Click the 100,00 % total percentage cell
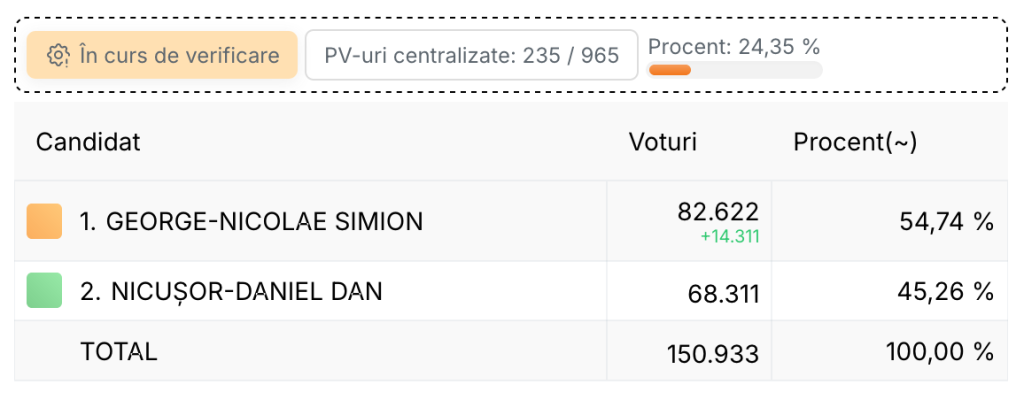 pyautogui.click(x=940, y=352)
